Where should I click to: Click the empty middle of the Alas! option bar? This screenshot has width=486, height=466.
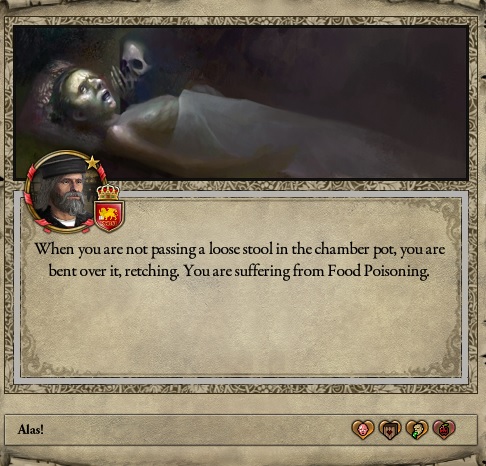(x=197, y=430)
